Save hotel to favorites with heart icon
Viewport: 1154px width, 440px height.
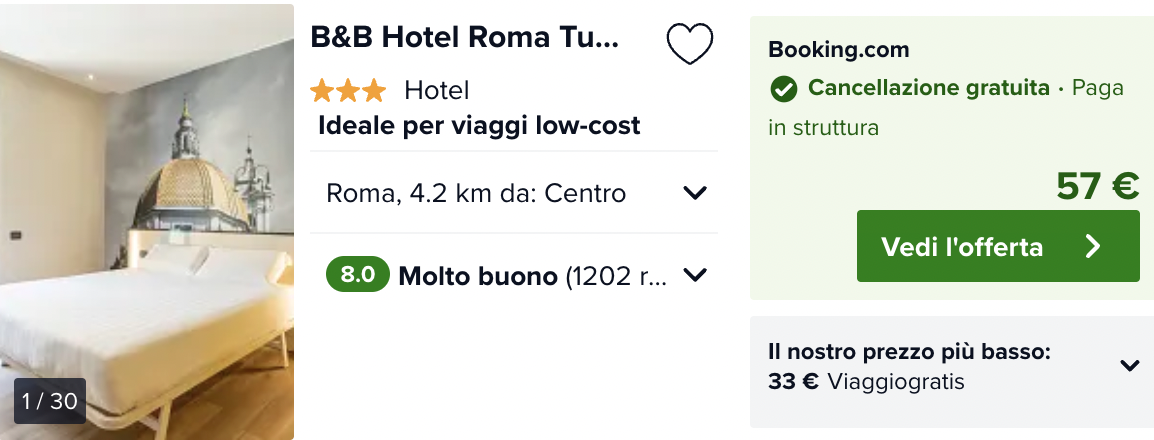point(690,44)
